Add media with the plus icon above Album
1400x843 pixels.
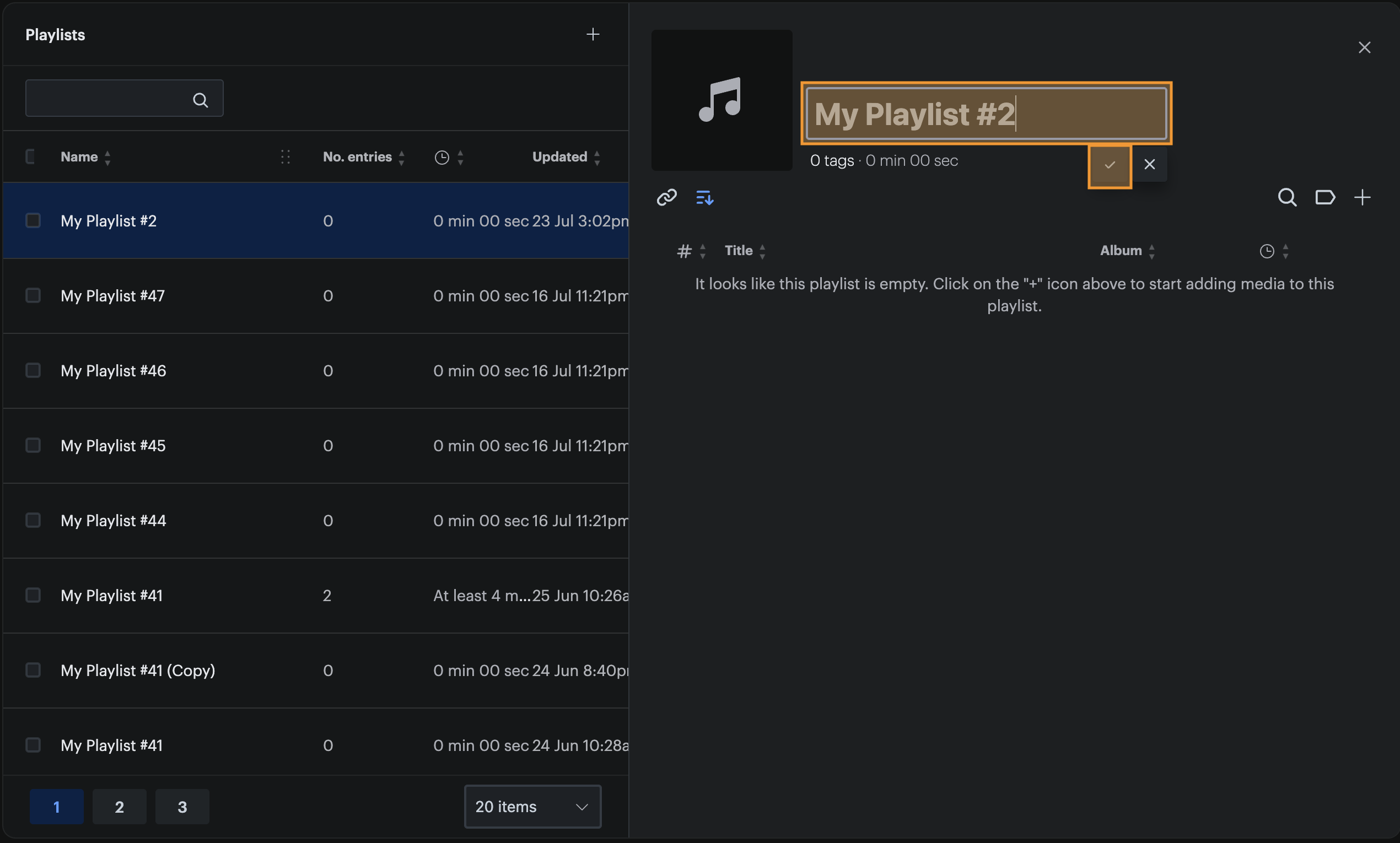tap(1363, 197)
